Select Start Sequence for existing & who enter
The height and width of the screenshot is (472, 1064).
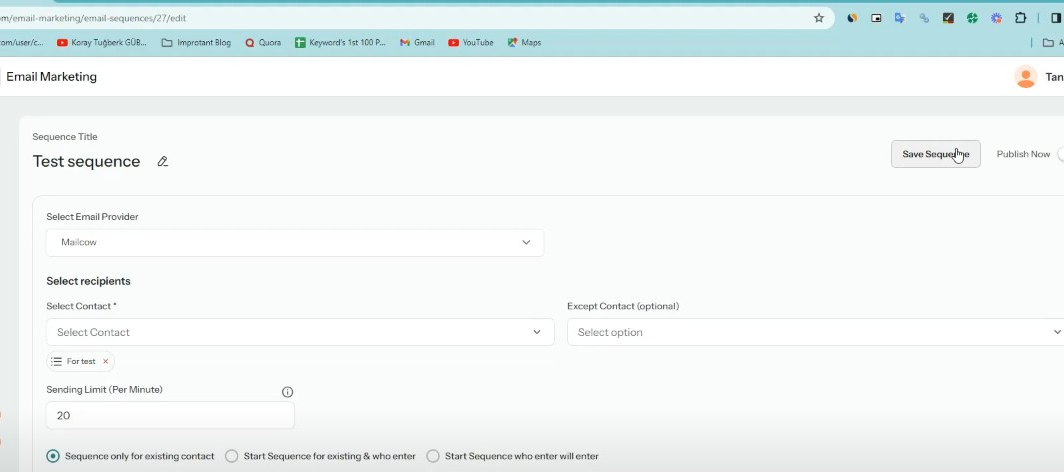(x=231, y=456)
